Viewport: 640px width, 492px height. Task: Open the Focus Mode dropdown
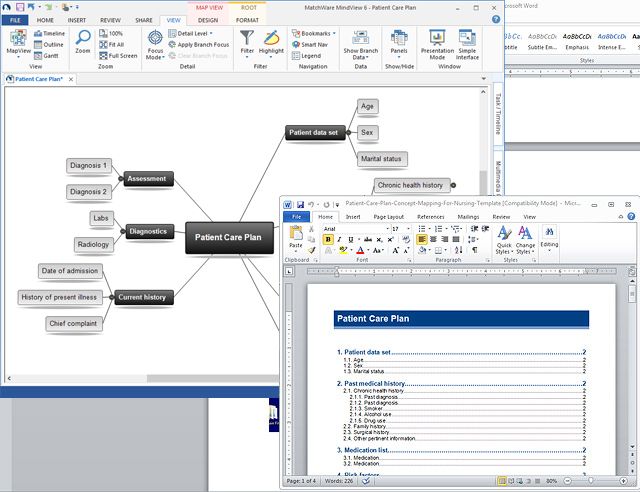(155, 45)
